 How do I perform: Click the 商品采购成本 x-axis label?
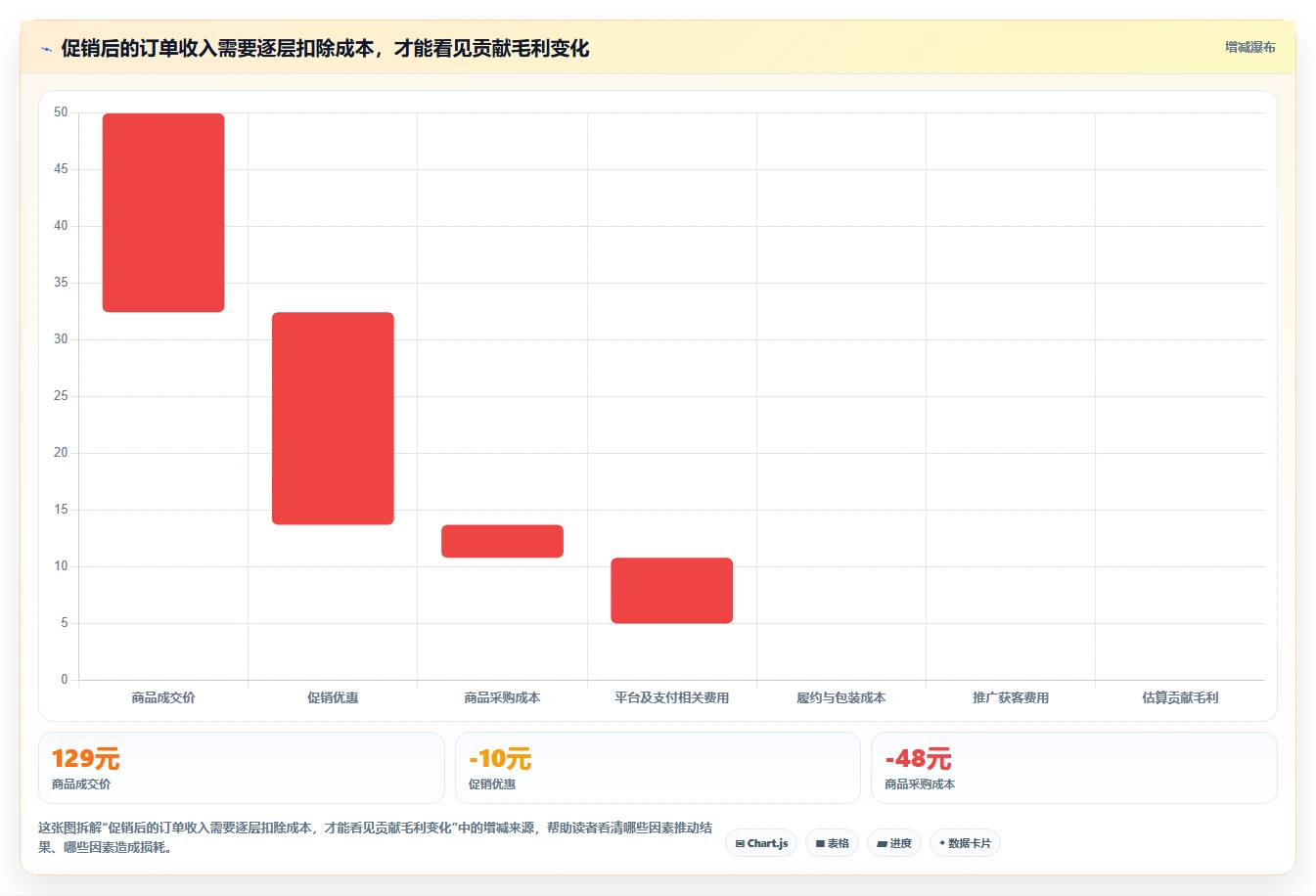click(502, 697)
